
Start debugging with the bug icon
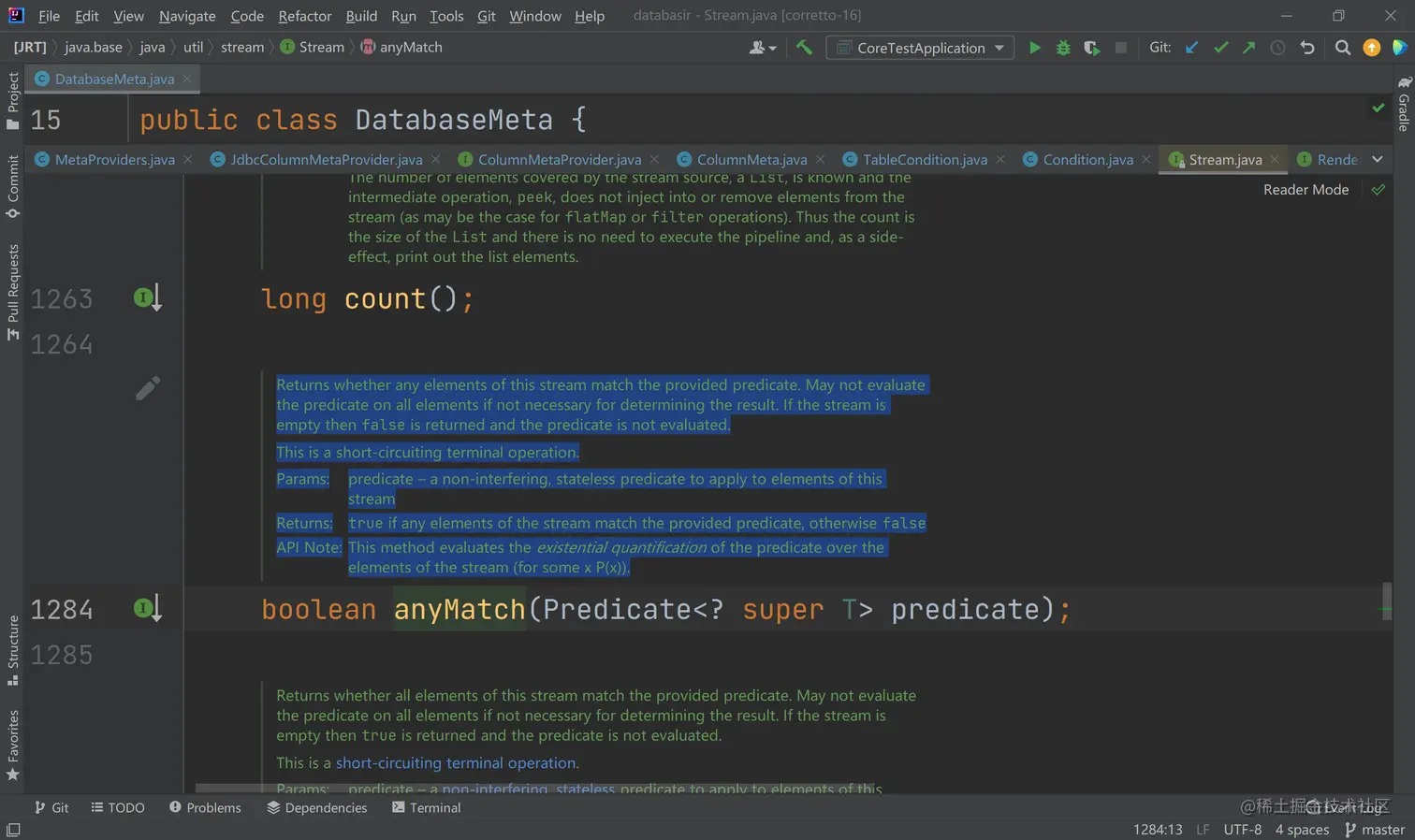click(x=1063, y=48)
